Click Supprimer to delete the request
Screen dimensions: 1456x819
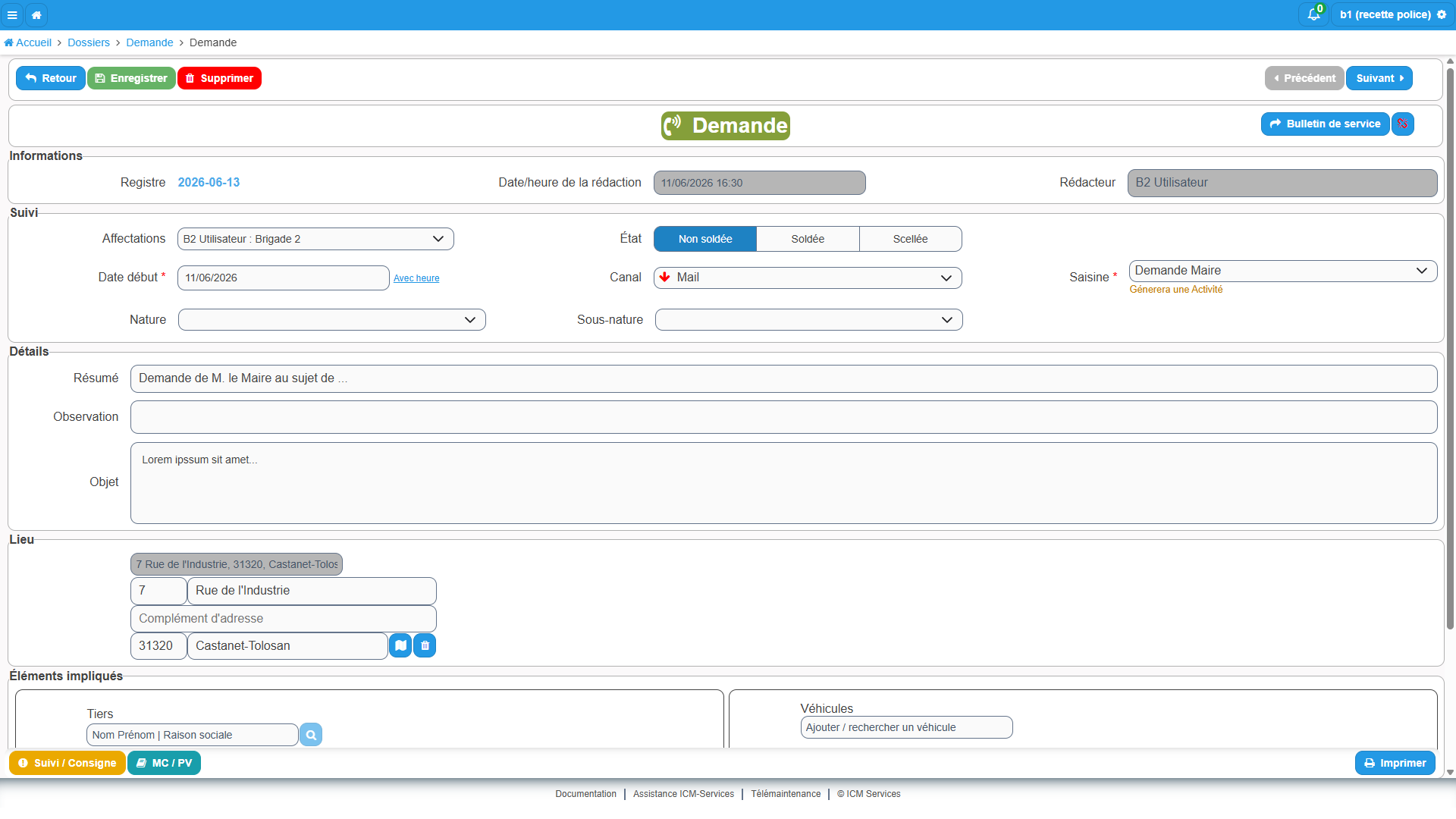219,78
